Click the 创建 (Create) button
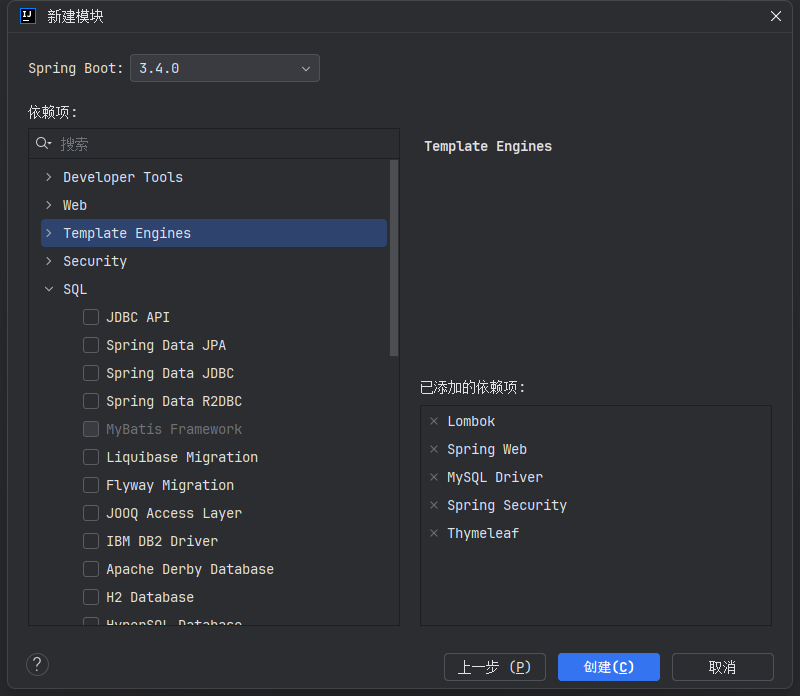The width and height of the screenshot is (800, 696). click(x=608, y=667)
